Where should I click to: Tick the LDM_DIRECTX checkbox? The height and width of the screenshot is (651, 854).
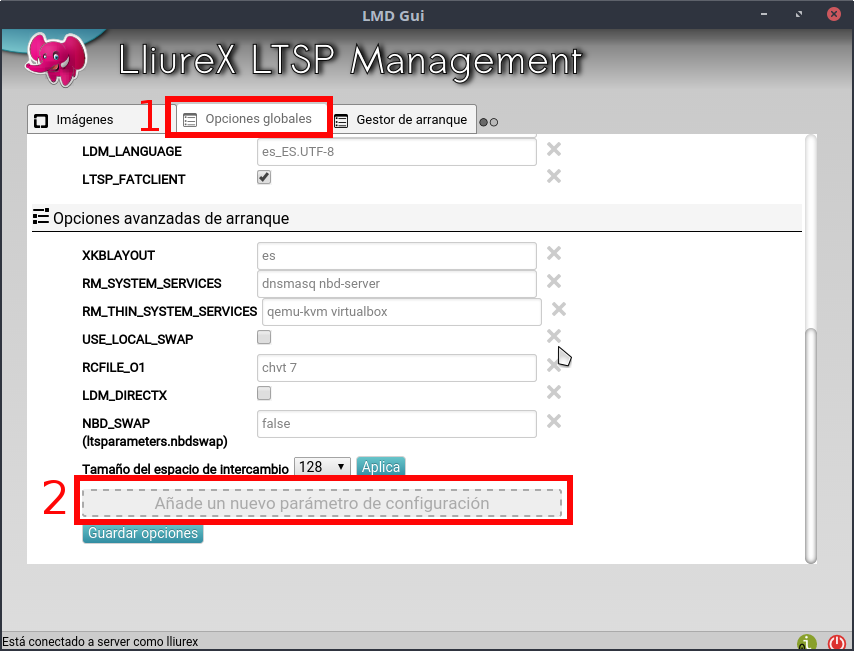tap(264, 394)
